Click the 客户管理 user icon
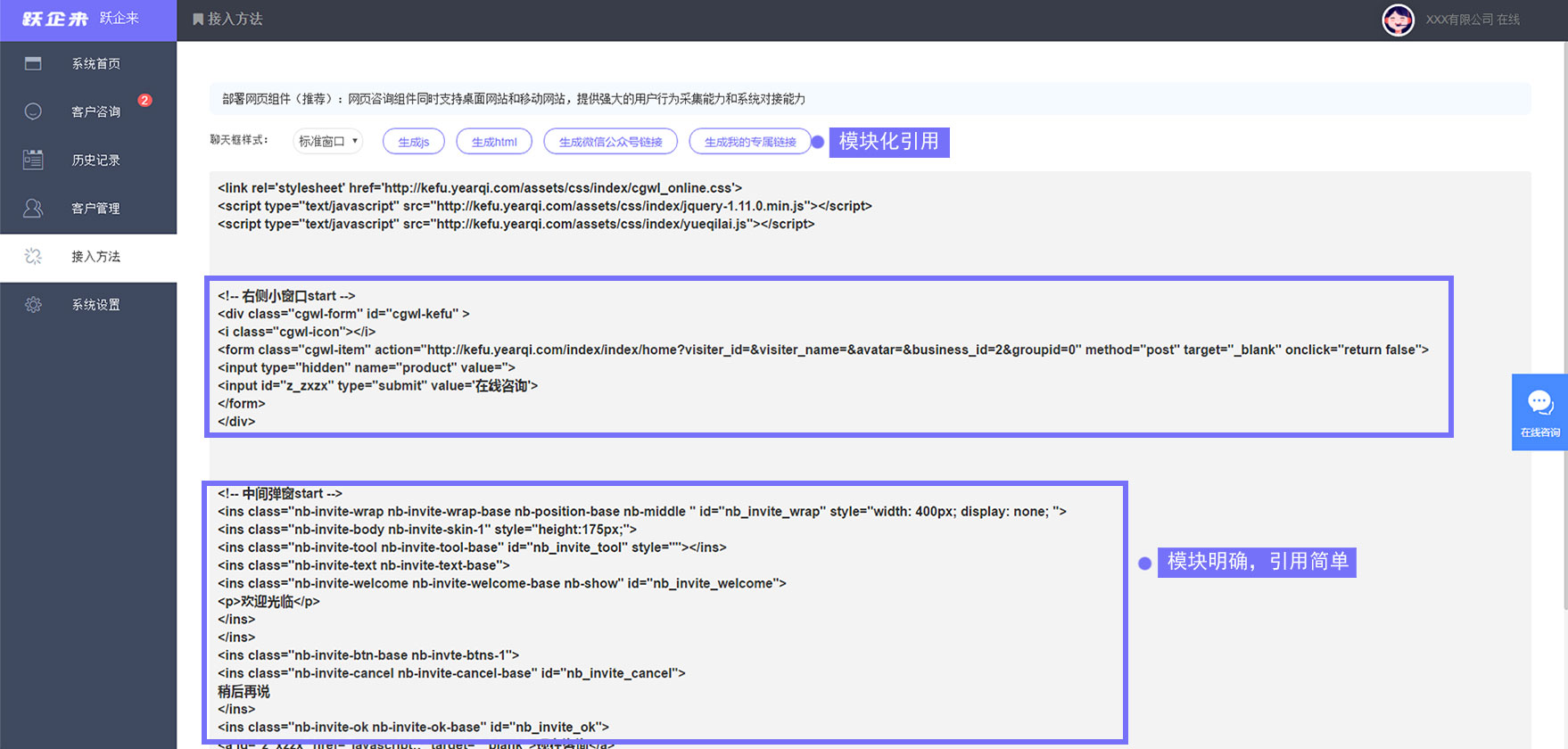This screenshot has width=1568, height=749. point(33,208)
